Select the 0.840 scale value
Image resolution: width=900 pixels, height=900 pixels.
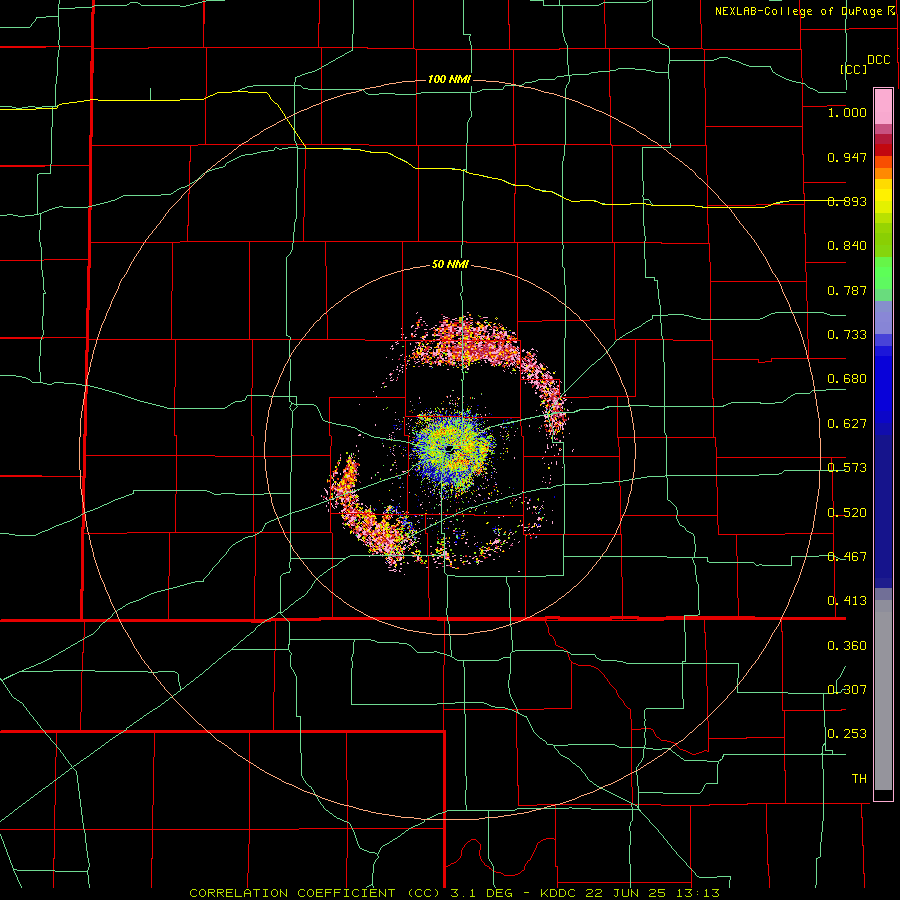tap(847, 246)
